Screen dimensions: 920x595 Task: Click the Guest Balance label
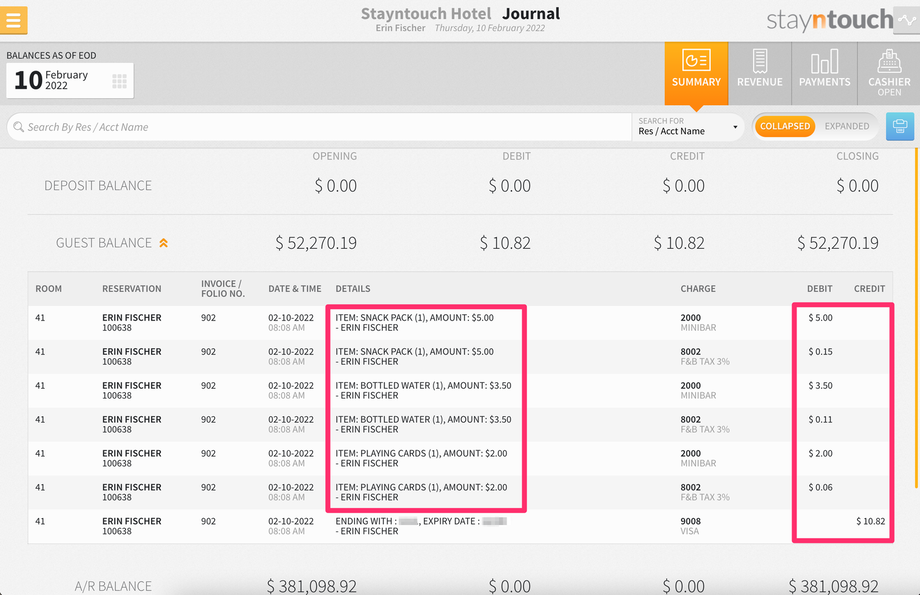pyautogui.click(x=104, y=243)
